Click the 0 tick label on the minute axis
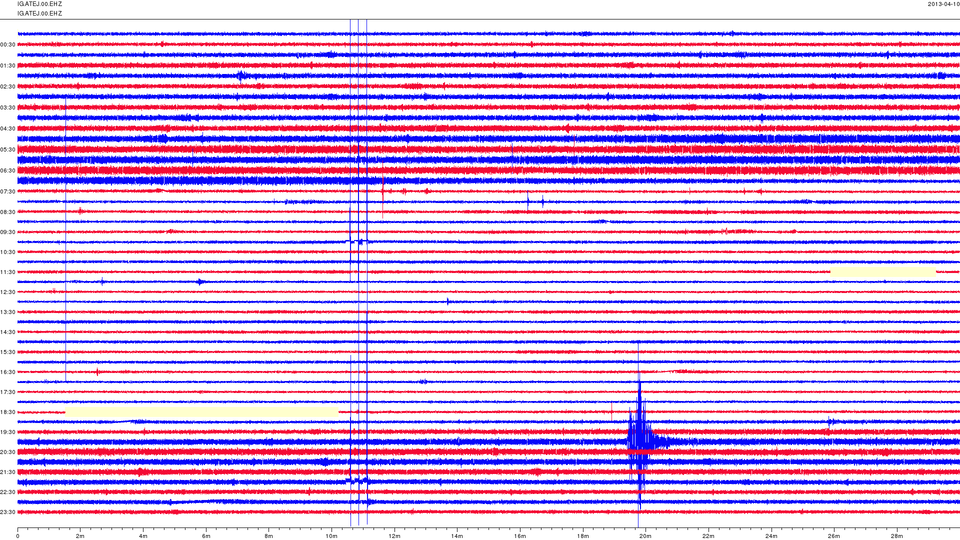This screenshot has width=960, height=540. click(18, 536)
